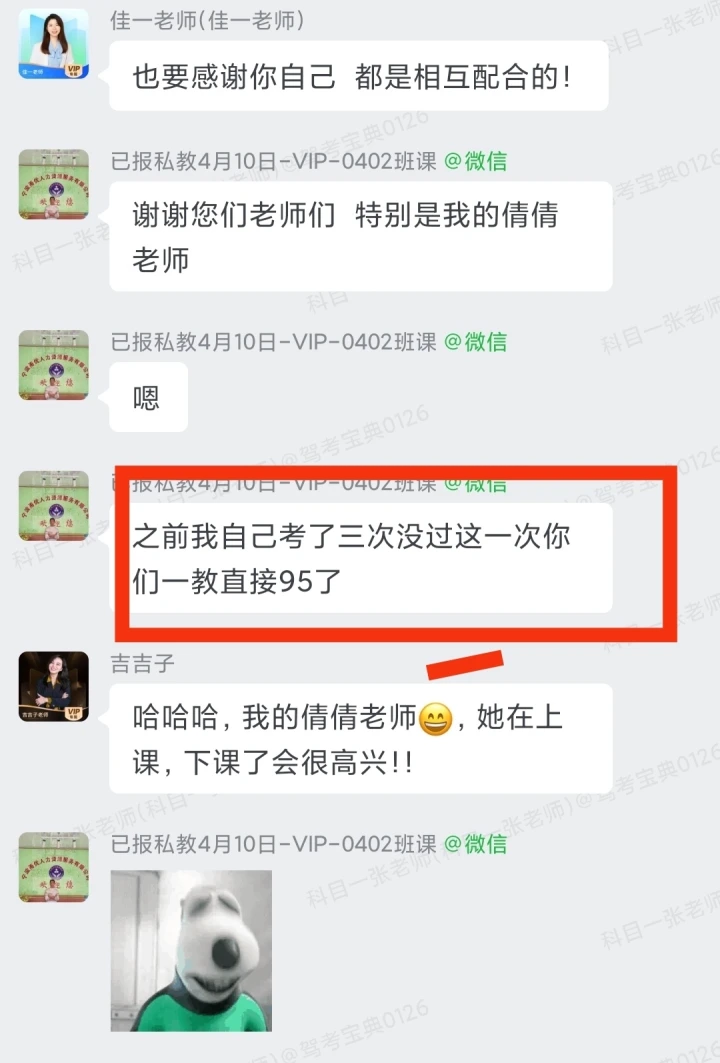Image resolution: width=720 pixels, height=1063 pixels.
Task: Select the 也要感谢你自己 message bubble
Action: coord(359,76)
